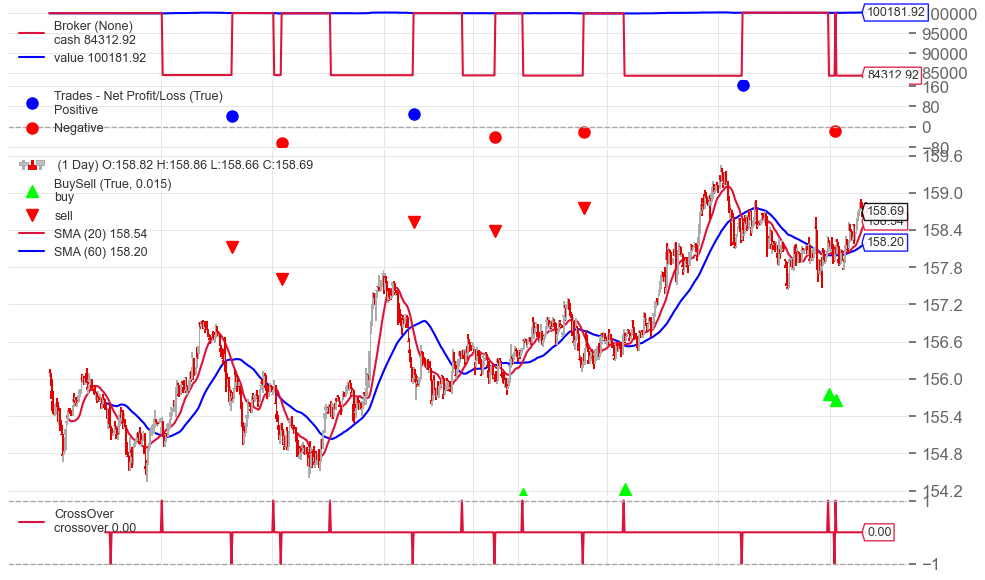
Task: Click the 158.69 closing price tag
Action: (886, 211)
